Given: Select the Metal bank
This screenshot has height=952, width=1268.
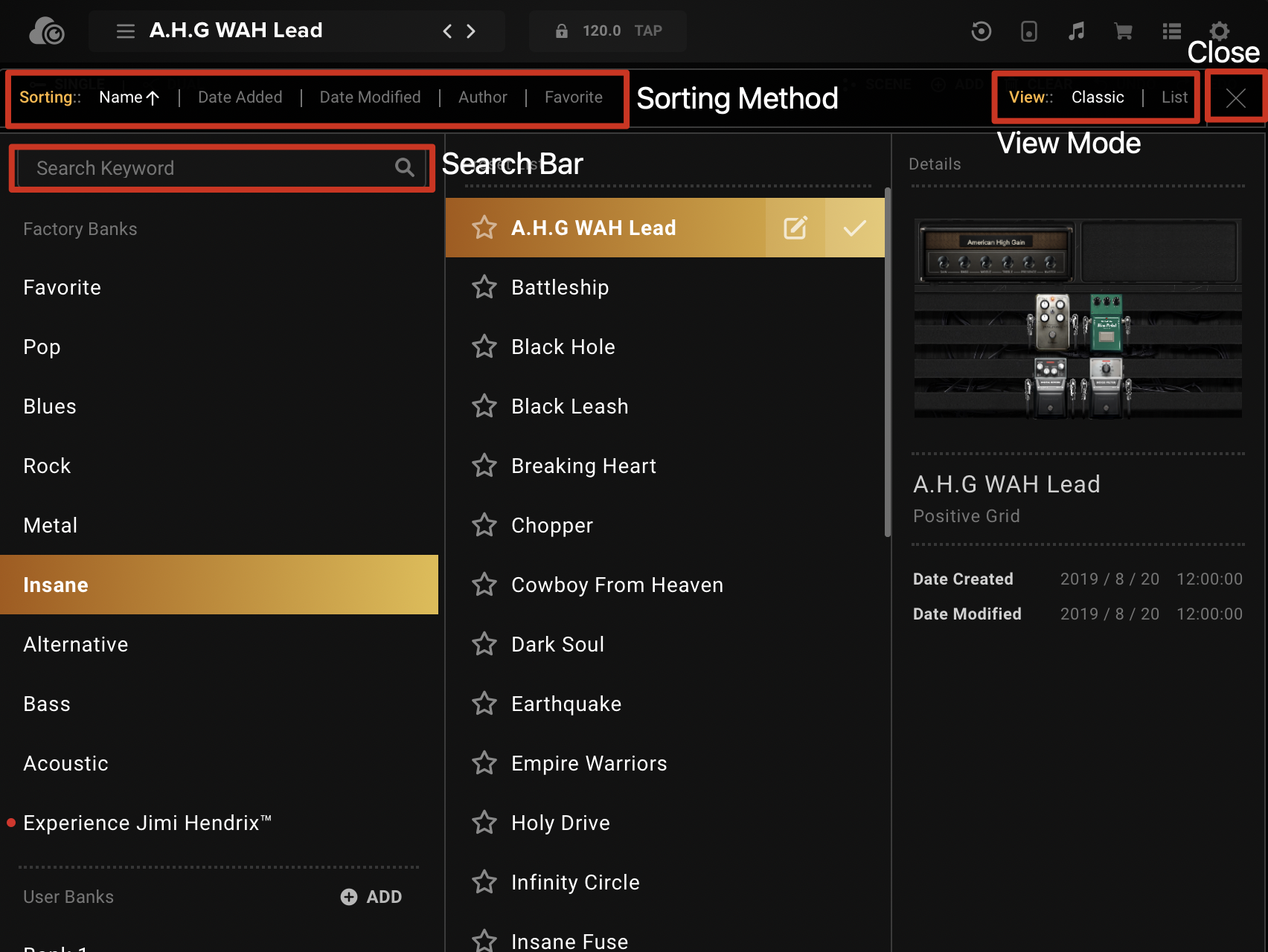Looking at the screenshot, I should click(x=219, y=525).
